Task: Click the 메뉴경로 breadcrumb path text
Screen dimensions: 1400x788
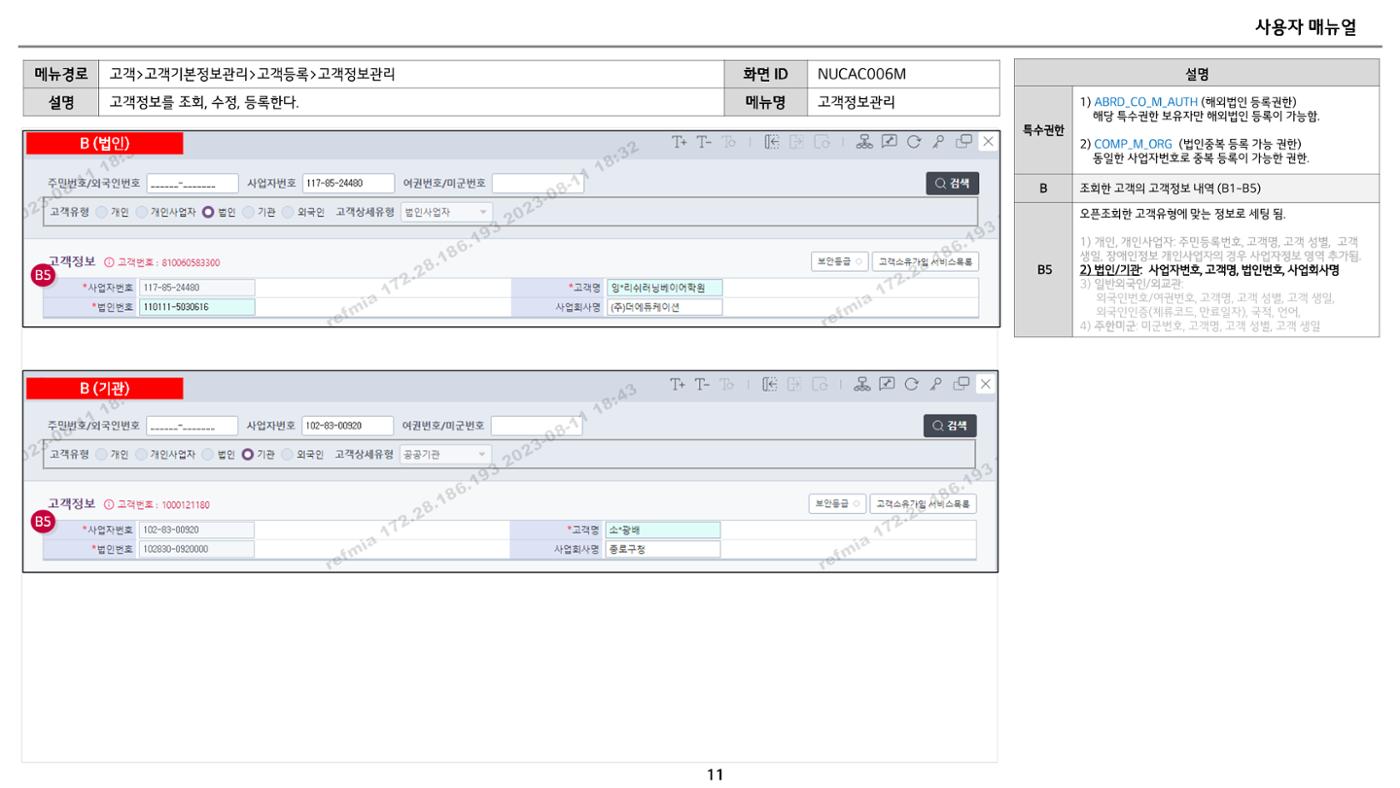Action: click(x=252, y=74)
